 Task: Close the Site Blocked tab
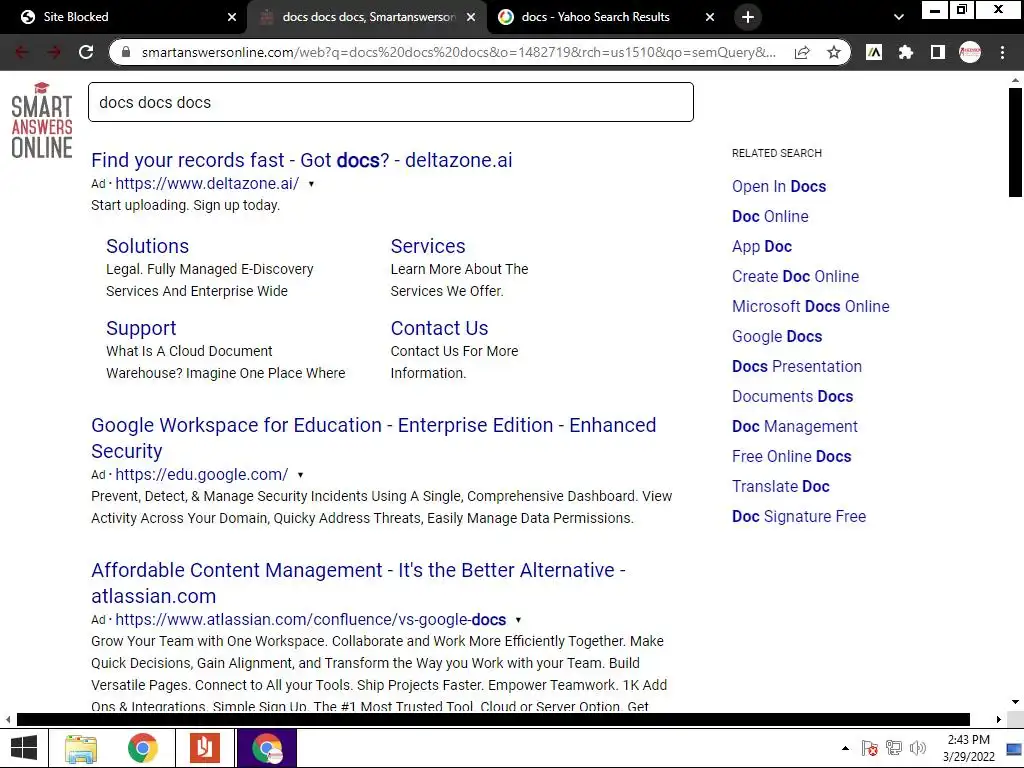[x=231, y=17]
